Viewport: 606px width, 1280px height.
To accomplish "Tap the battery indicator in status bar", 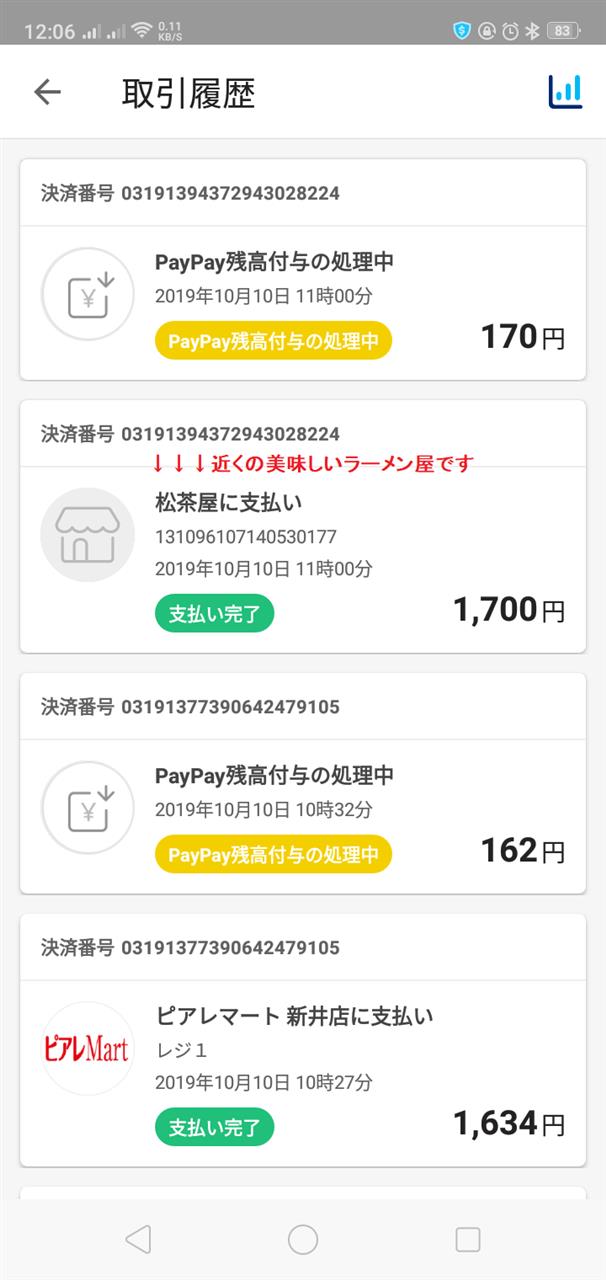I will (563, 31).
